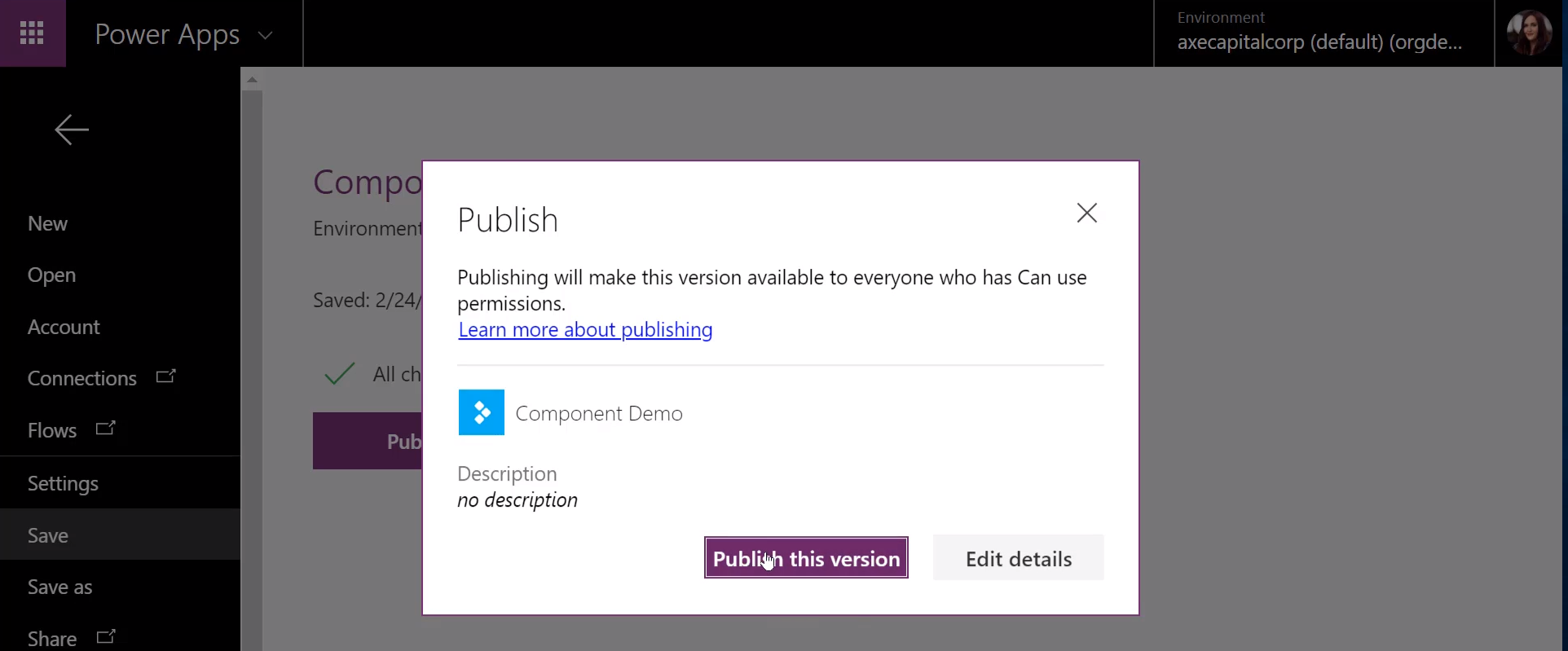Image resolution: width=1568 pixels, height=651 pixels.
Task: Click Publish this version button
Action: point(806,558)
